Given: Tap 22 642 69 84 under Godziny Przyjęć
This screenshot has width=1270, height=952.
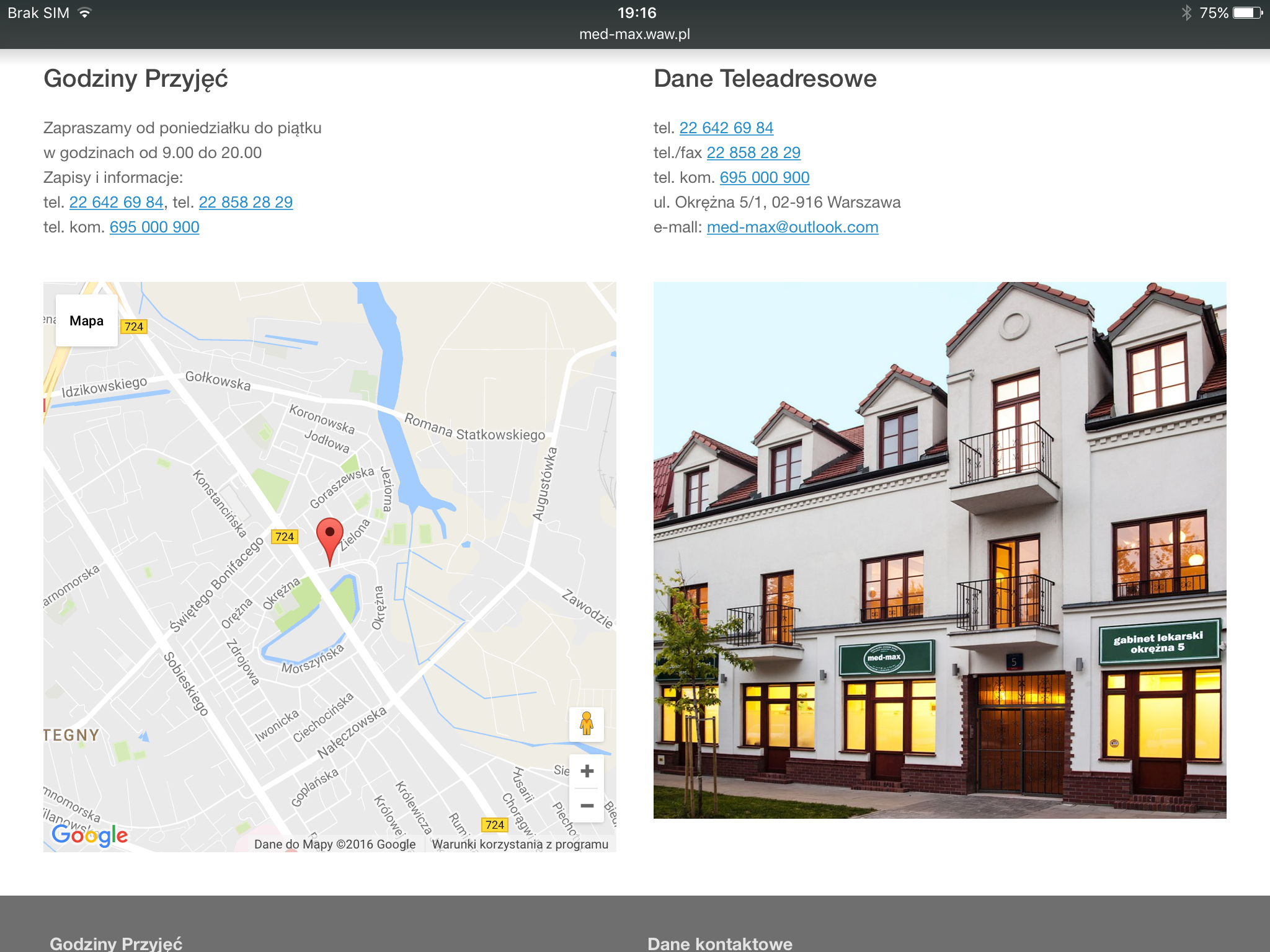Looking at the screenshot, I should [116, 202].
